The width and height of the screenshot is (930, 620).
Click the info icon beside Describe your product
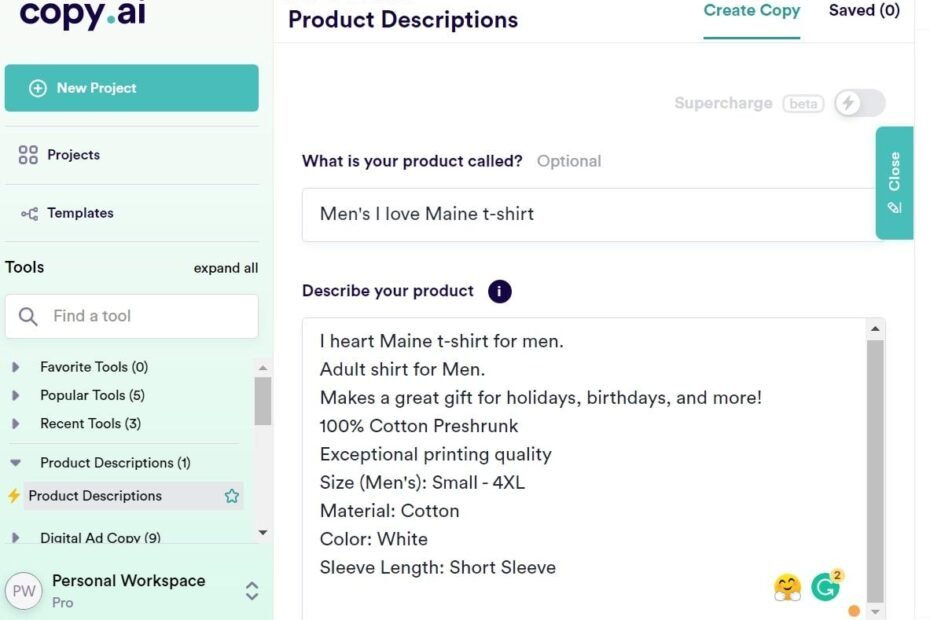pos(499,291)
